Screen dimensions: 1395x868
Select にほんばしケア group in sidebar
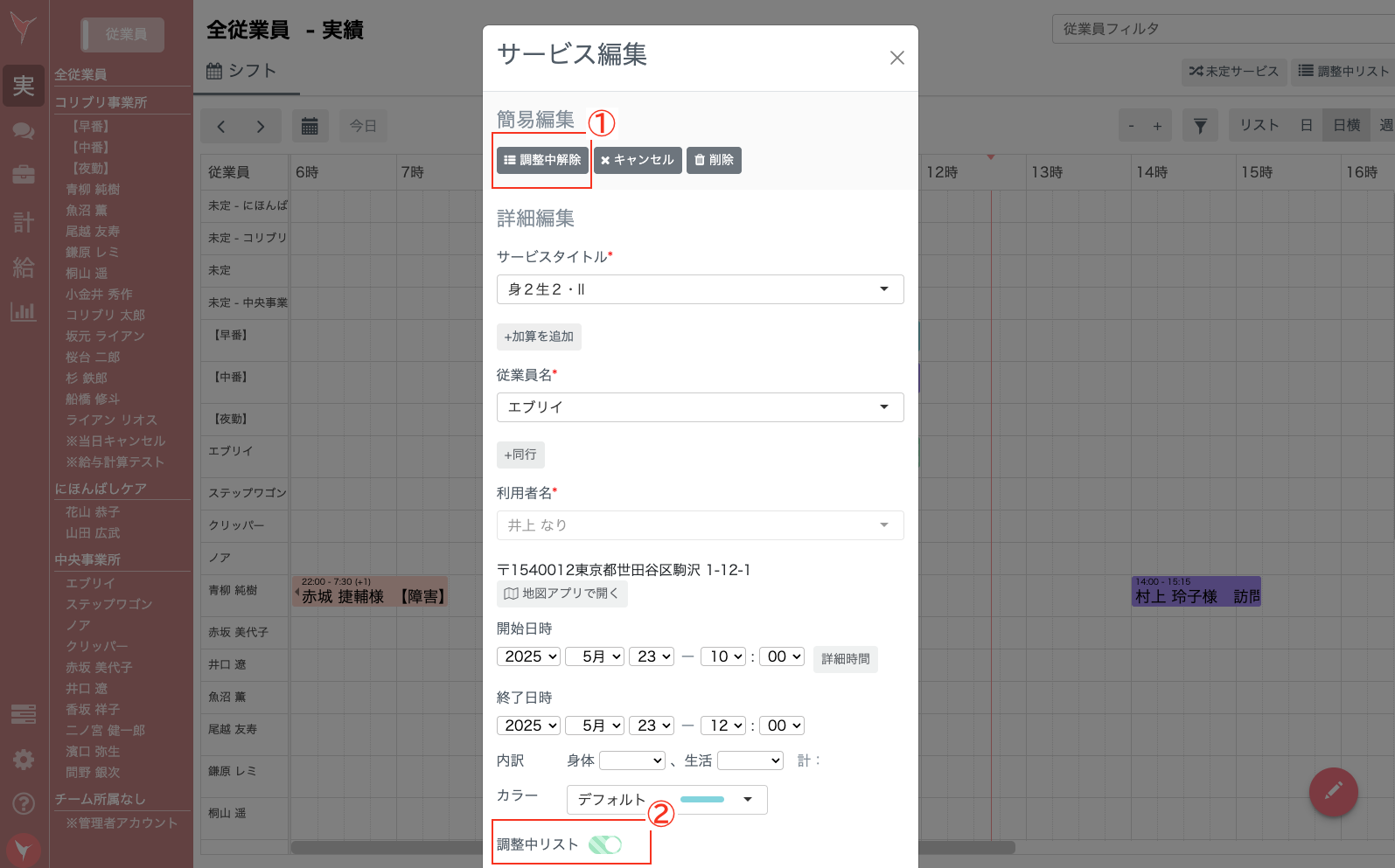point(101,489)
